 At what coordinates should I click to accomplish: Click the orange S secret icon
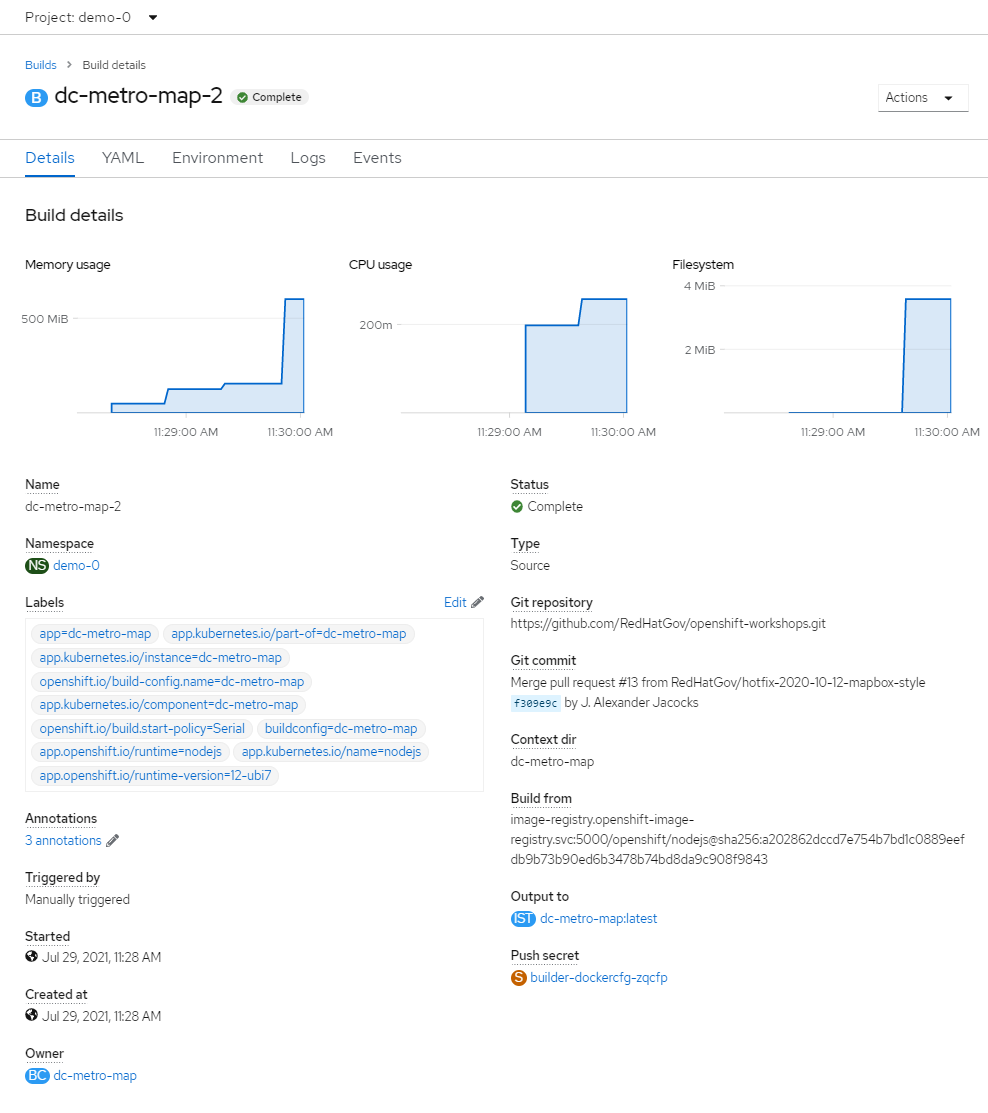pyautogui.click(x=519, y=978)
